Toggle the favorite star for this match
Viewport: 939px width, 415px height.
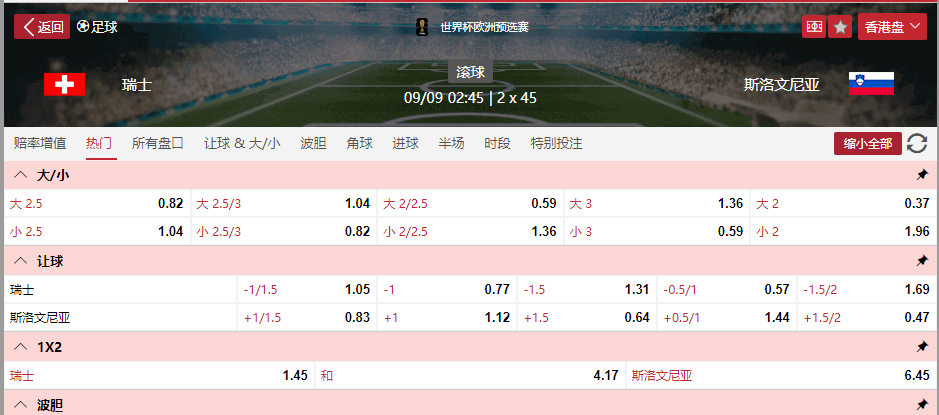pyautogui.click(x=841, y=27)
